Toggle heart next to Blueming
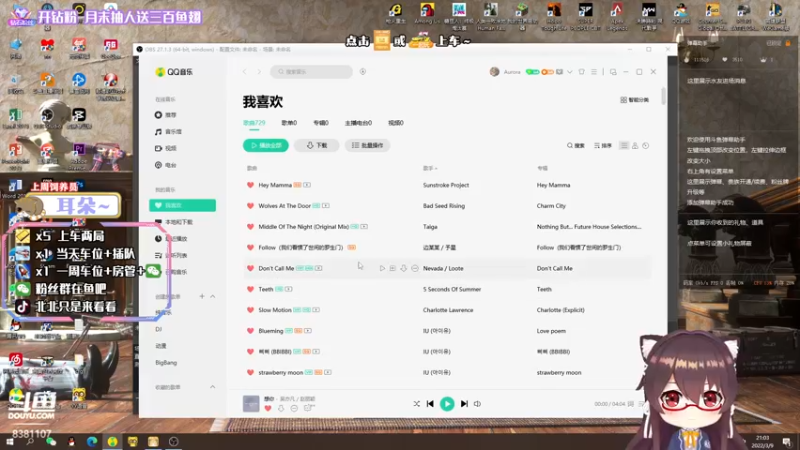This screenshot has width=800, height=450. 251,331
